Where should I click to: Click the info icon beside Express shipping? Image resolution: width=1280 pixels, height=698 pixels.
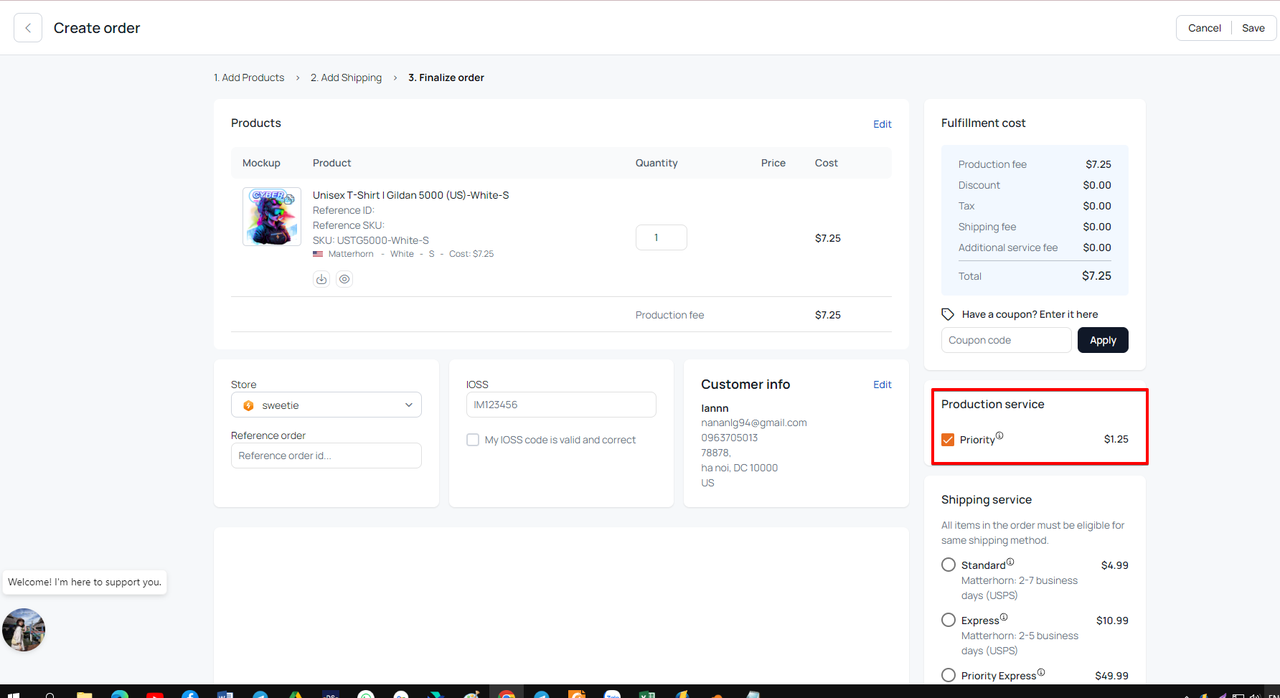tap(1004, 617)
